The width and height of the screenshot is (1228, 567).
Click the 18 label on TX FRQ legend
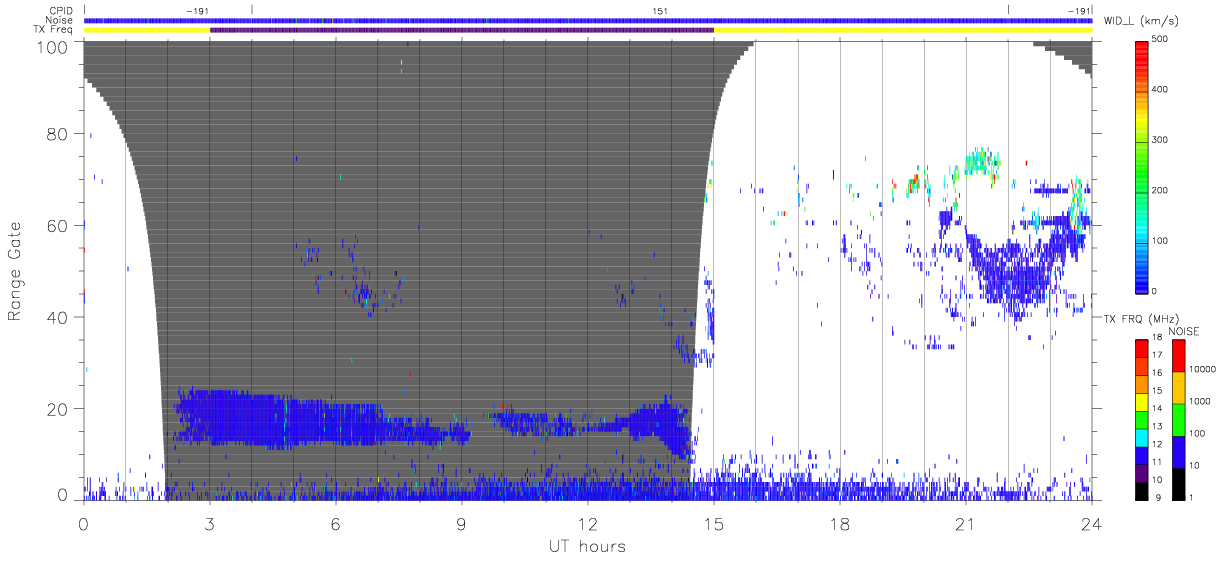tap(1156, 338)
